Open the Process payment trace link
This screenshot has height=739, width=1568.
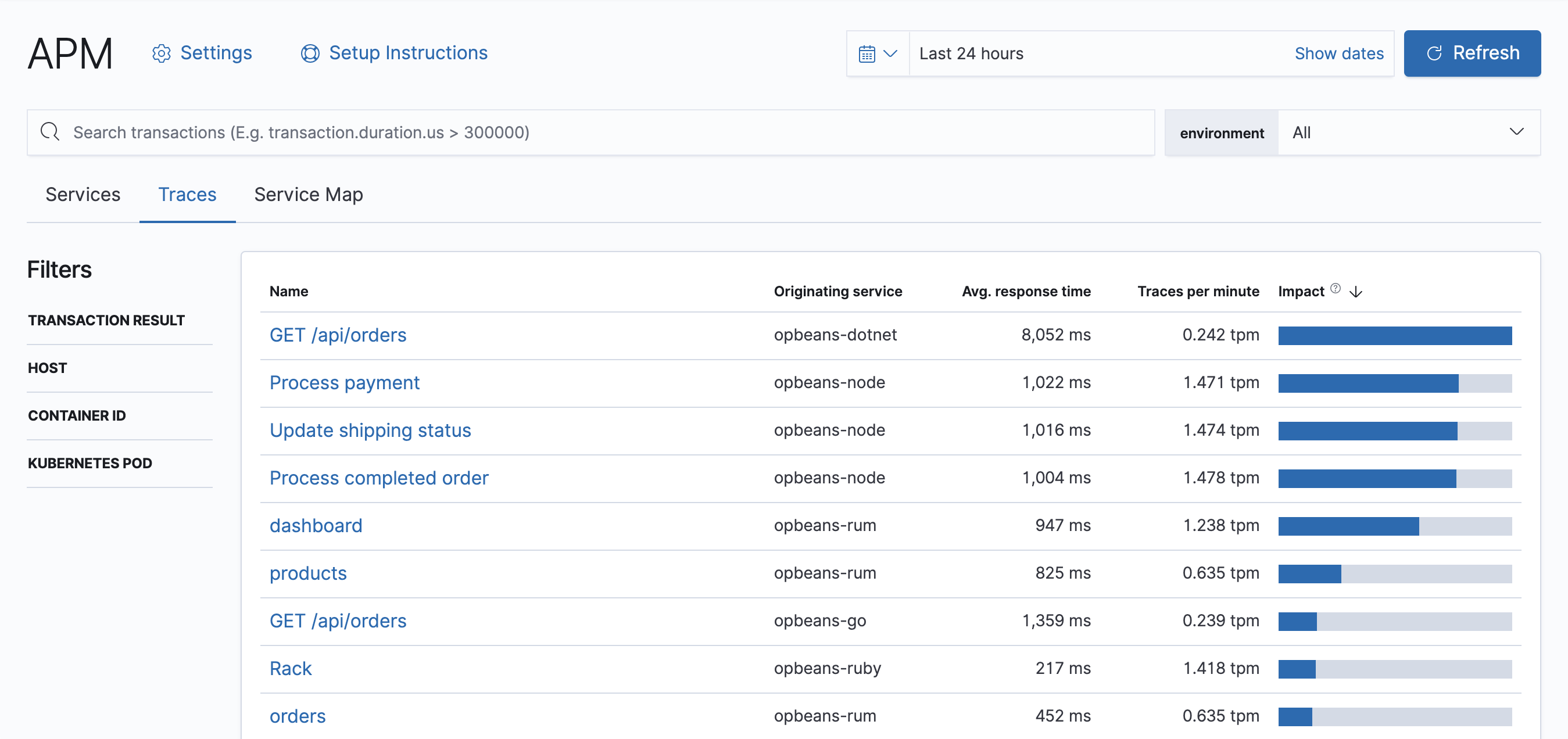[344, 382]
